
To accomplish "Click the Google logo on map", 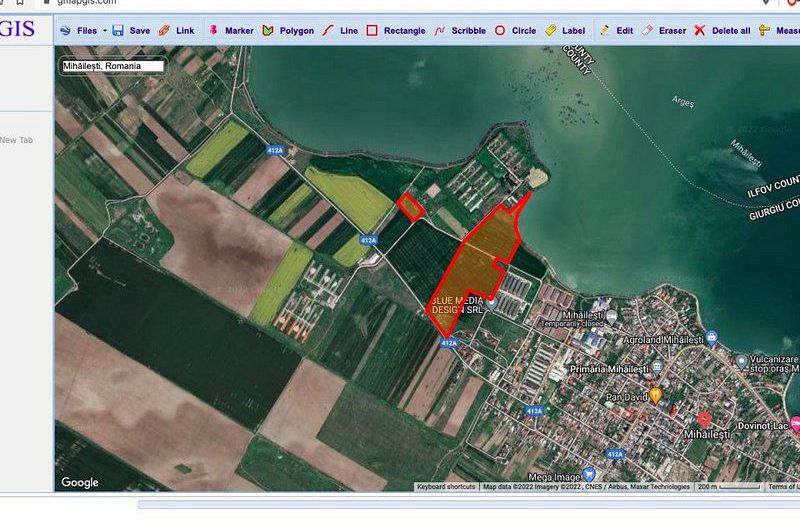I will point(80,483).
